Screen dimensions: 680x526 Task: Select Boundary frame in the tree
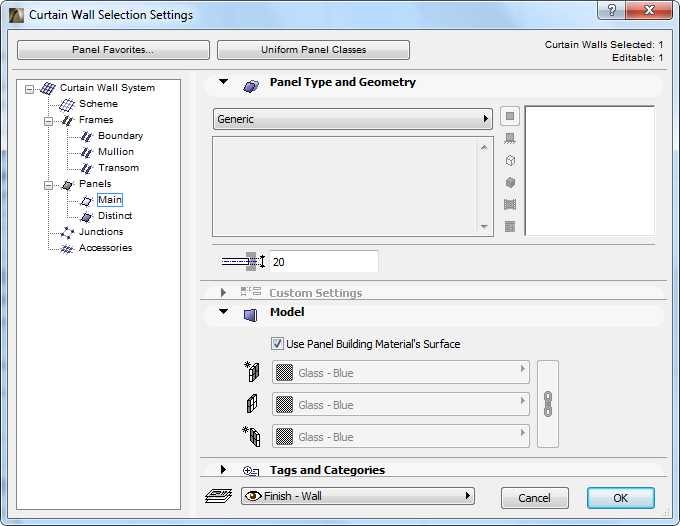121,136
